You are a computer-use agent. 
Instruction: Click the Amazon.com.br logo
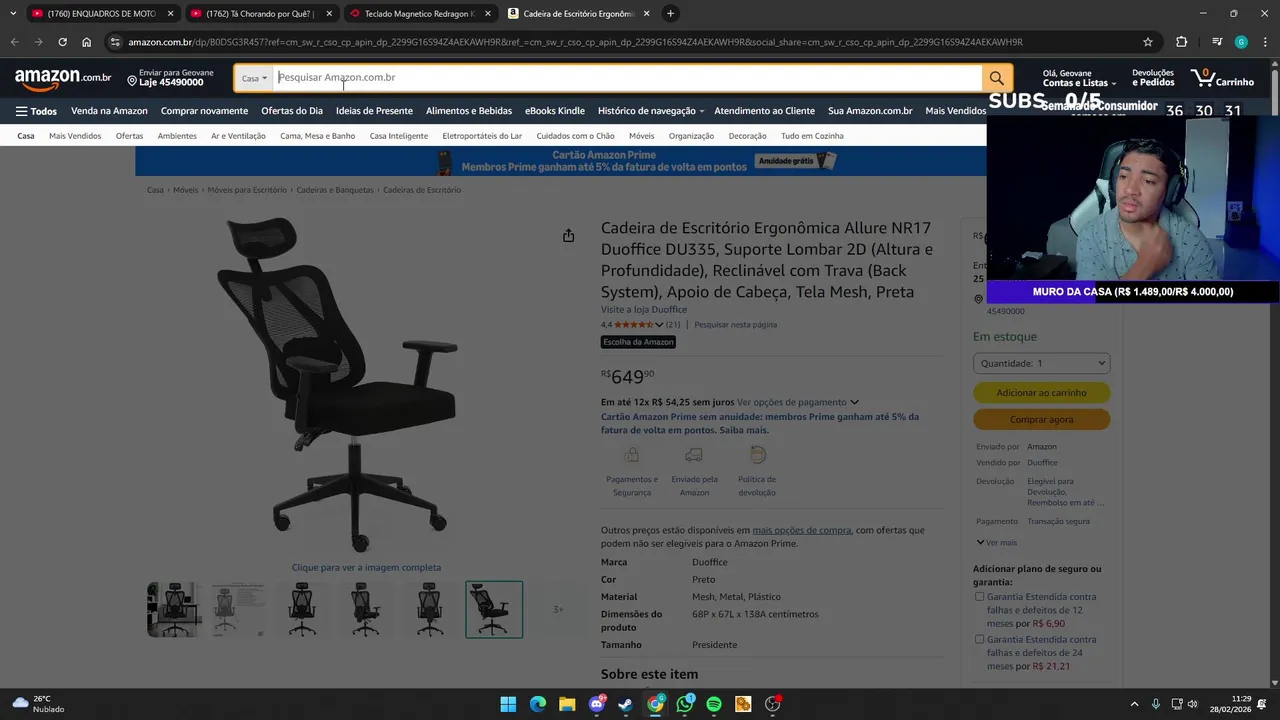click(63, 78)
